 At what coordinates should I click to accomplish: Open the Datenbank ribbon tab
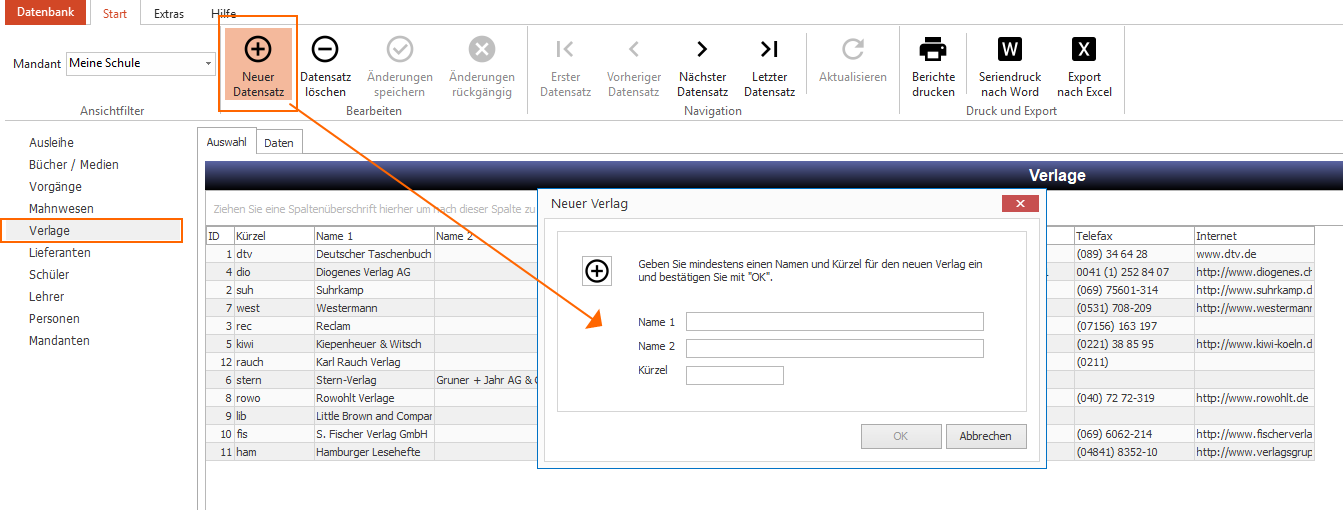[x=45, y=12]
